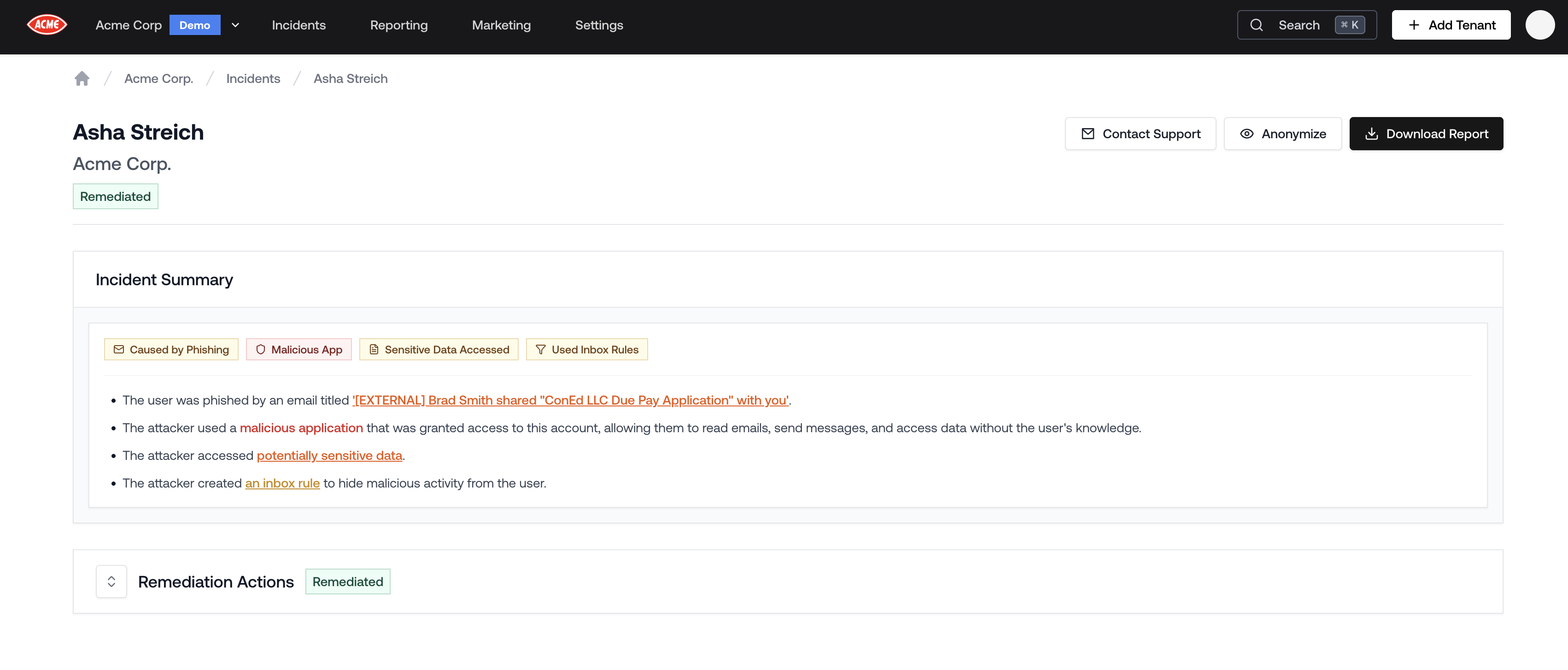Go to Settings in top navigation
Image resolution: width=1568 pixels, height=670 pixels.
tap(599, 25)
